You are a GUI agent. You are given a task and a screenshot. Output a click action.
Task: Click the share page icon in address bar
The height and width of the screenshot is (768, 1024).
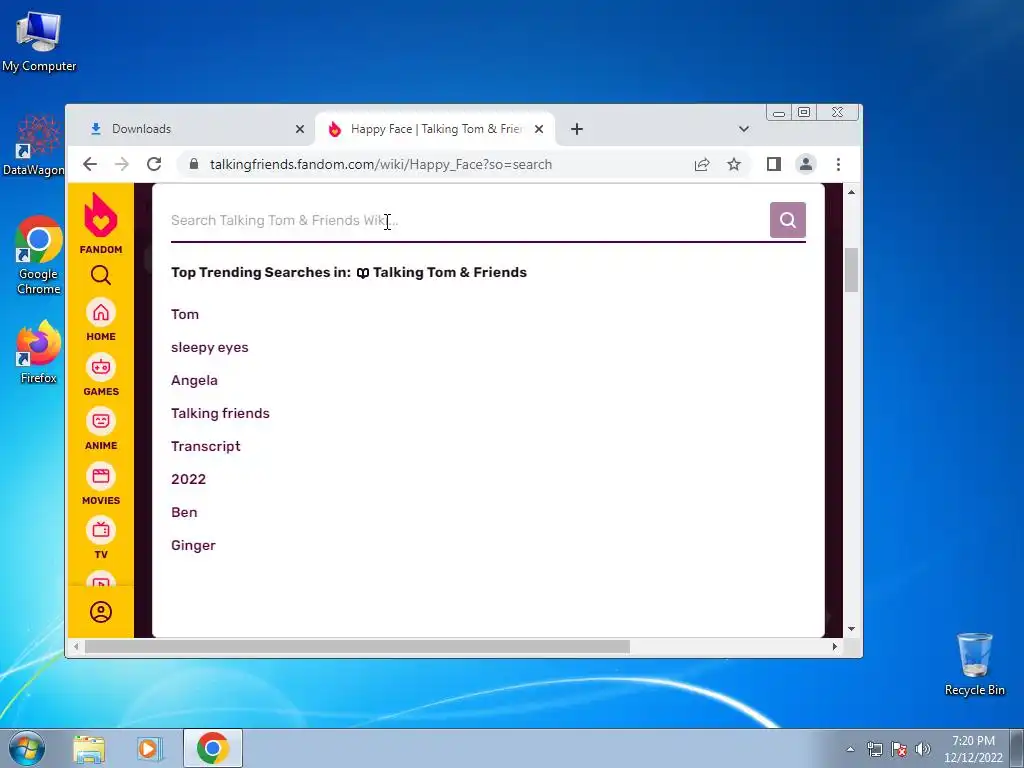[702, 165]
